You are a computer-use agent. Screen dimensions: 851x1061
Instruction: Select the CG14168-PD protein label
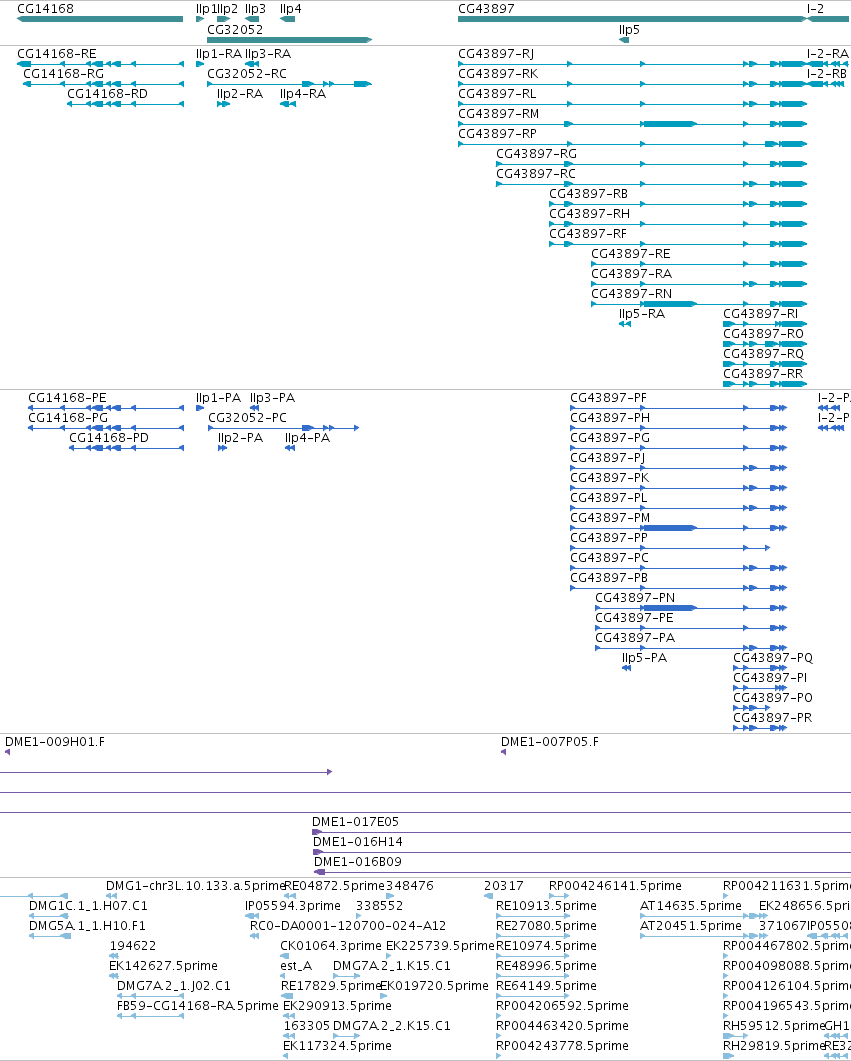109,438
